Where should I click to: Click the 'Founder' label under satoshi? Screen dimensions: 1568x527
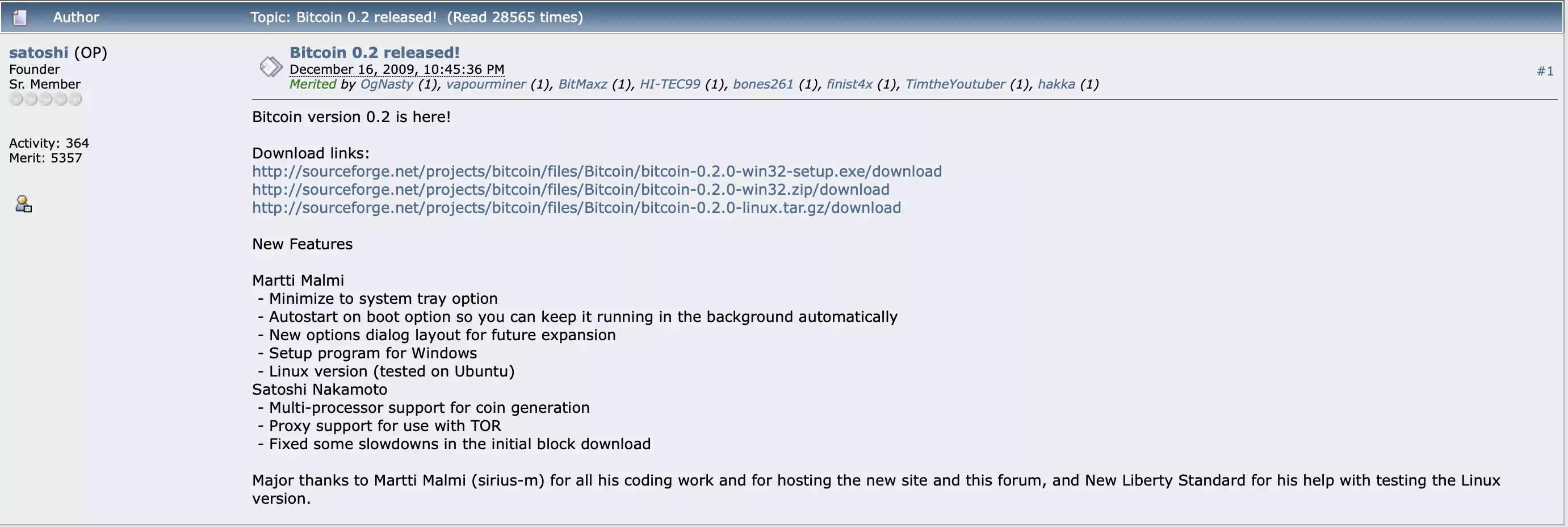click(x=34, y=69)
